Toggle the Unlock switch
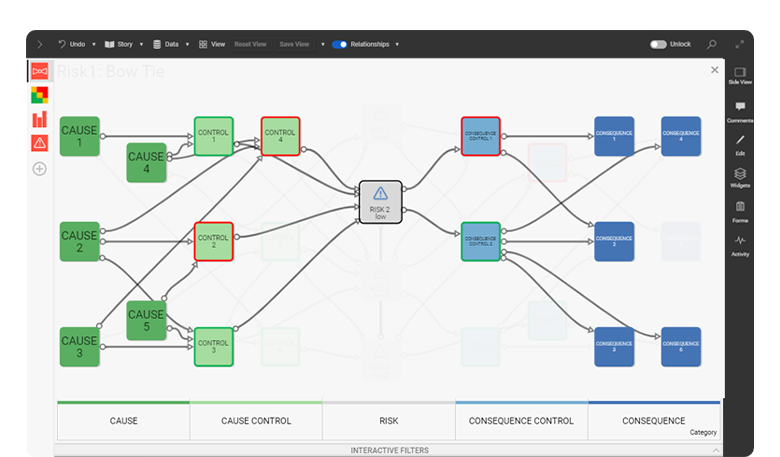Viewport: 780px width, 457px height. (x=658, y=44)
